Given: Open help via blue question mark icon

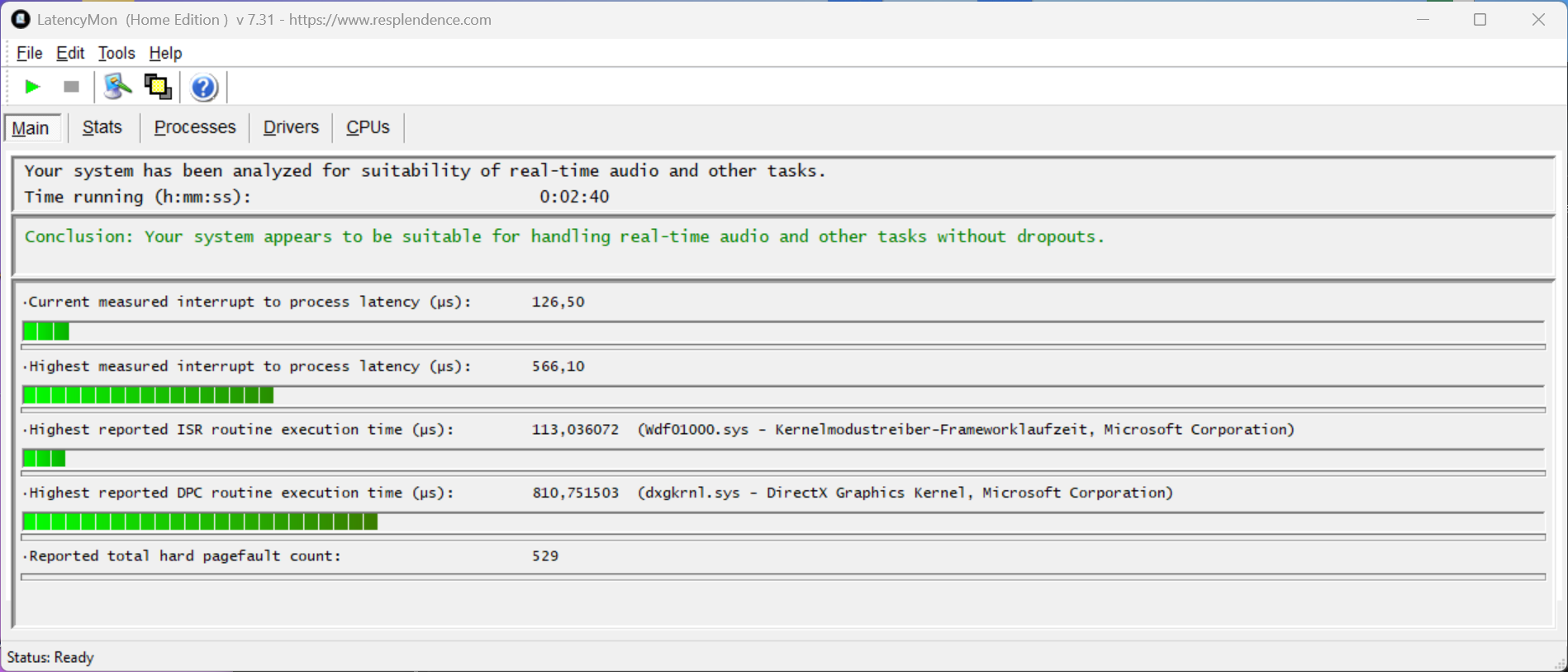Looking at the screenshot, I should (x=203, y=87).
